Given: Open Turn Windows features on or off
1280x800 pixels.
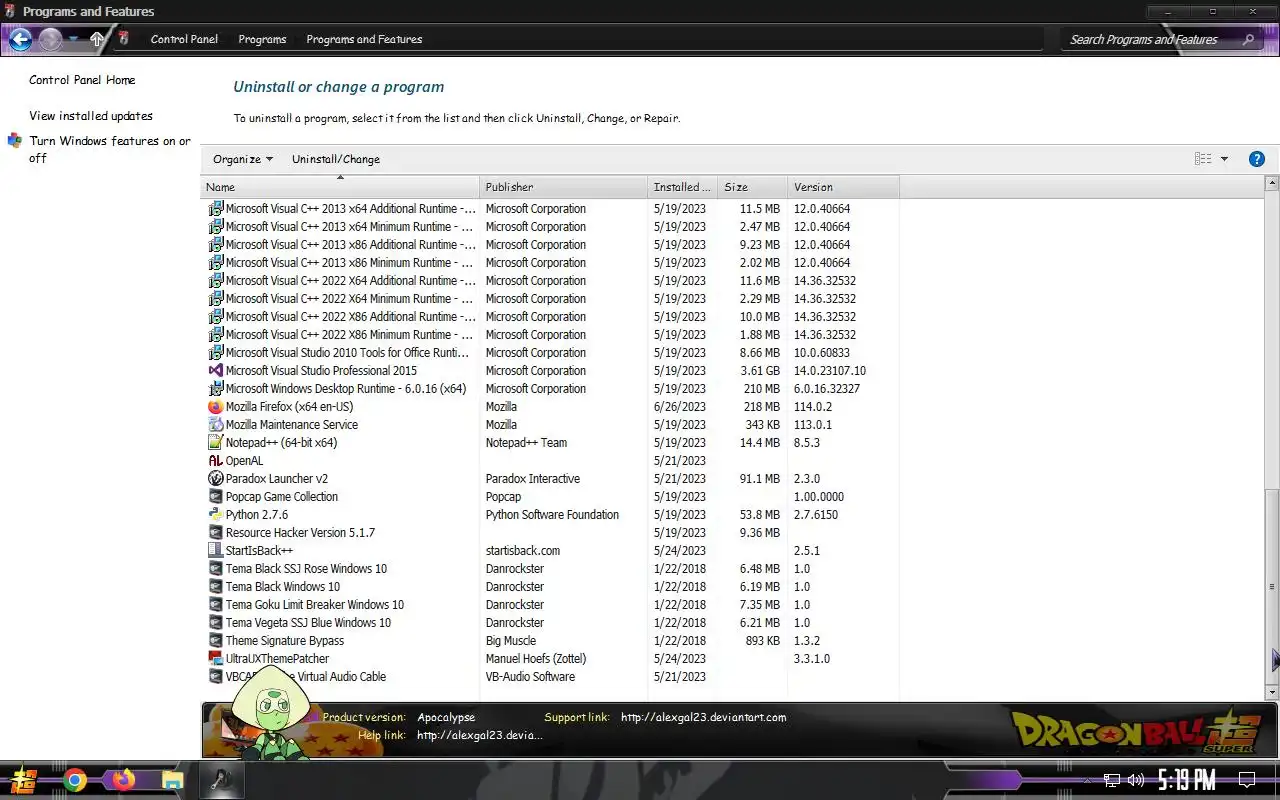Looking at the screenshot, I should click(110, 149).
